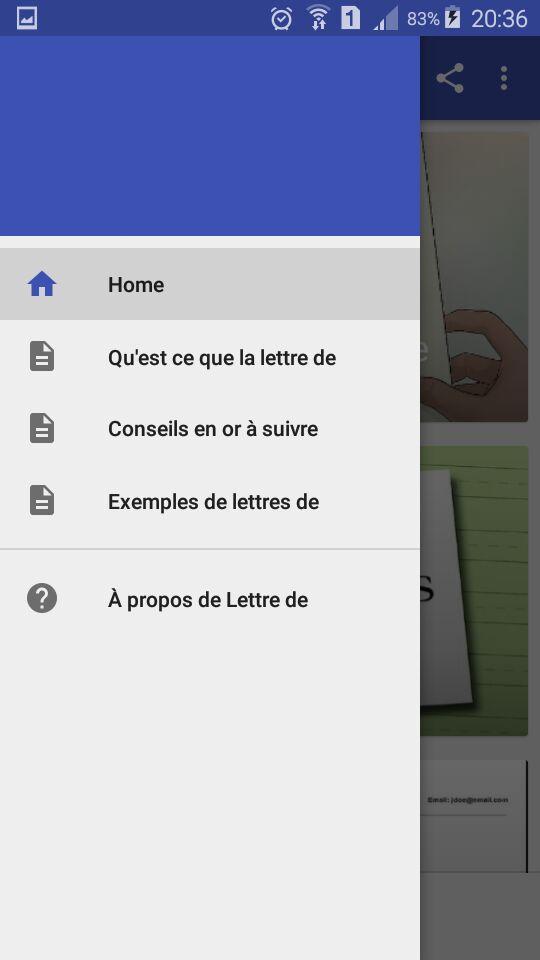Tap the Wi-Fi status icon
Image resolution: width=540 pixels, height=960 pixels.
[x=318, y=18]
